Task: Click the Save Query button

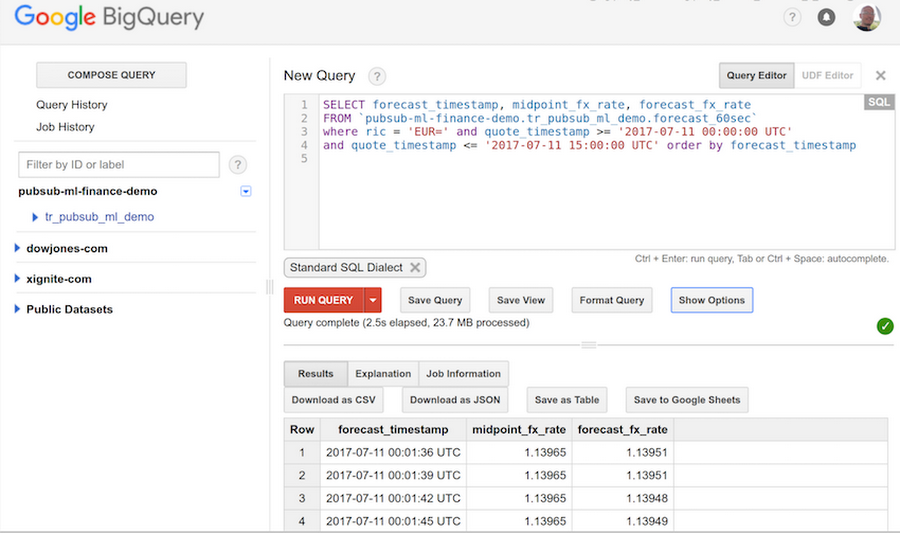Action: click(x=435, y=300)
